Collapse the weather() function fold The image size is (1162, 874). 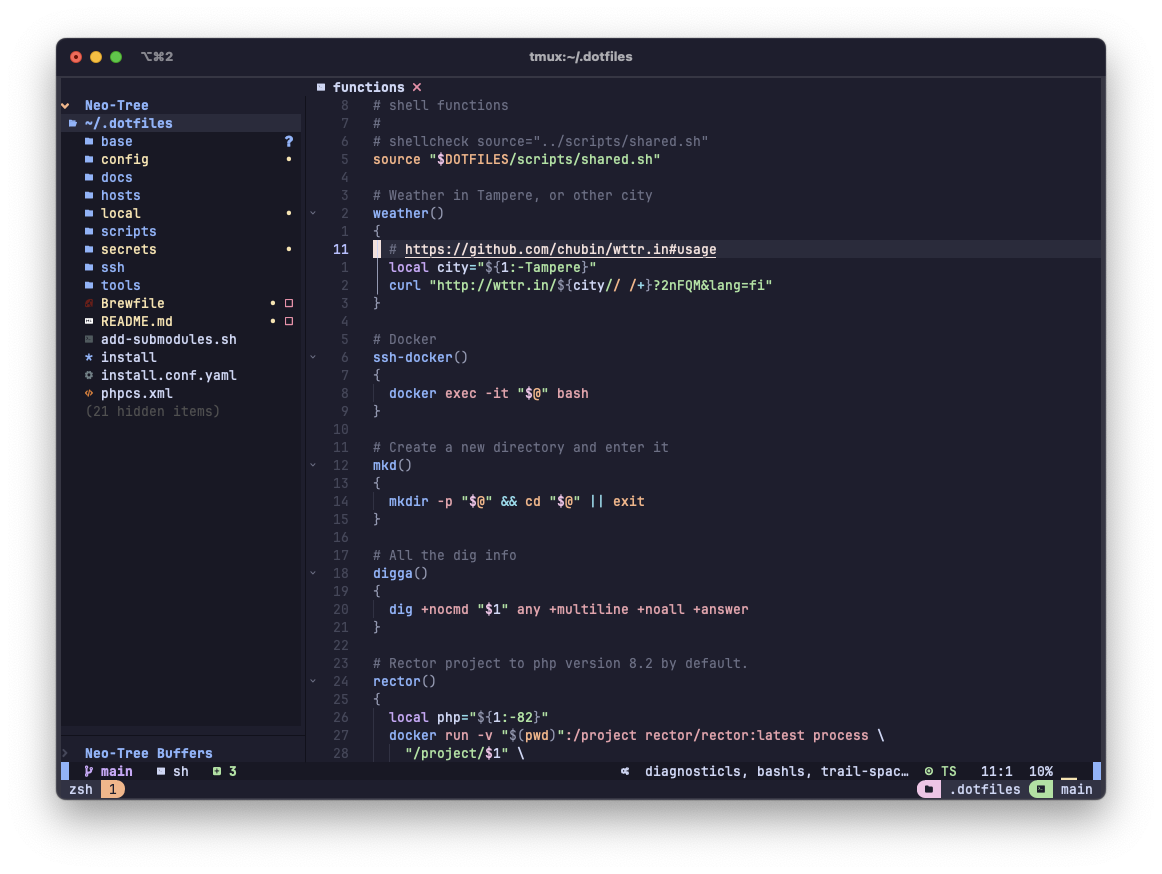coord(313,213)
